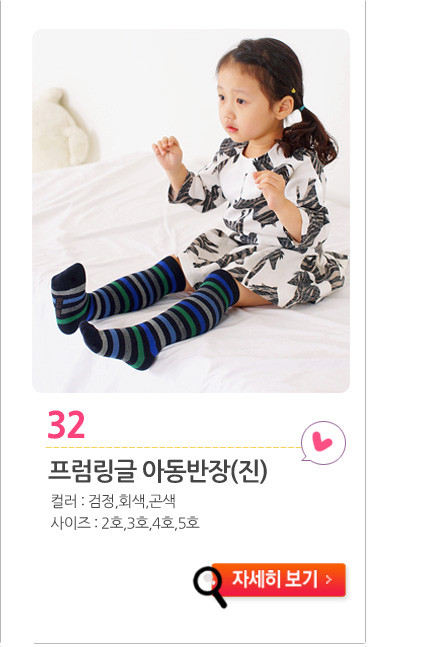Click the white plush toy in photo
Image resolution: width=430 pixels, height=647 pixels.
[x=61, y=130]
